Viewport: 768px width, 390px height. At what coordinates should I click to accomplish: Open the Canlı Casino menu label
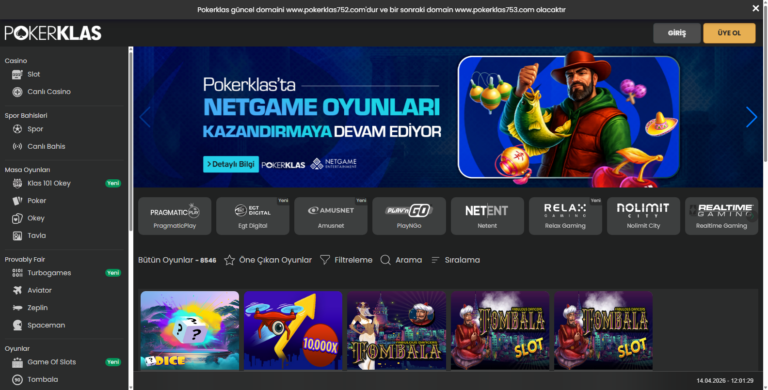(49, 92)
